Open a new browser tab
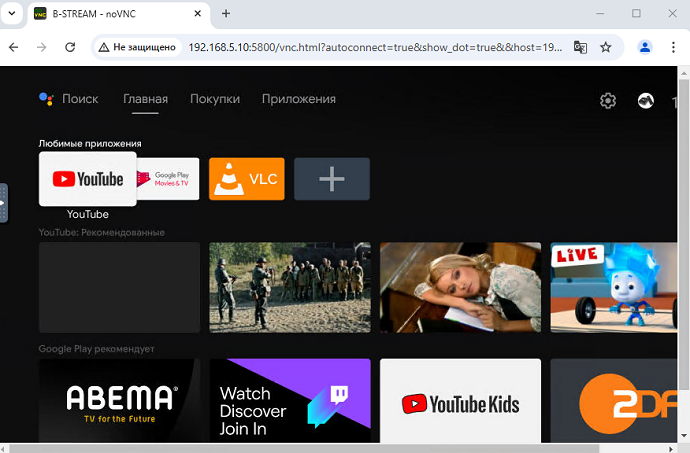690x453 pixels. (226, 14)
